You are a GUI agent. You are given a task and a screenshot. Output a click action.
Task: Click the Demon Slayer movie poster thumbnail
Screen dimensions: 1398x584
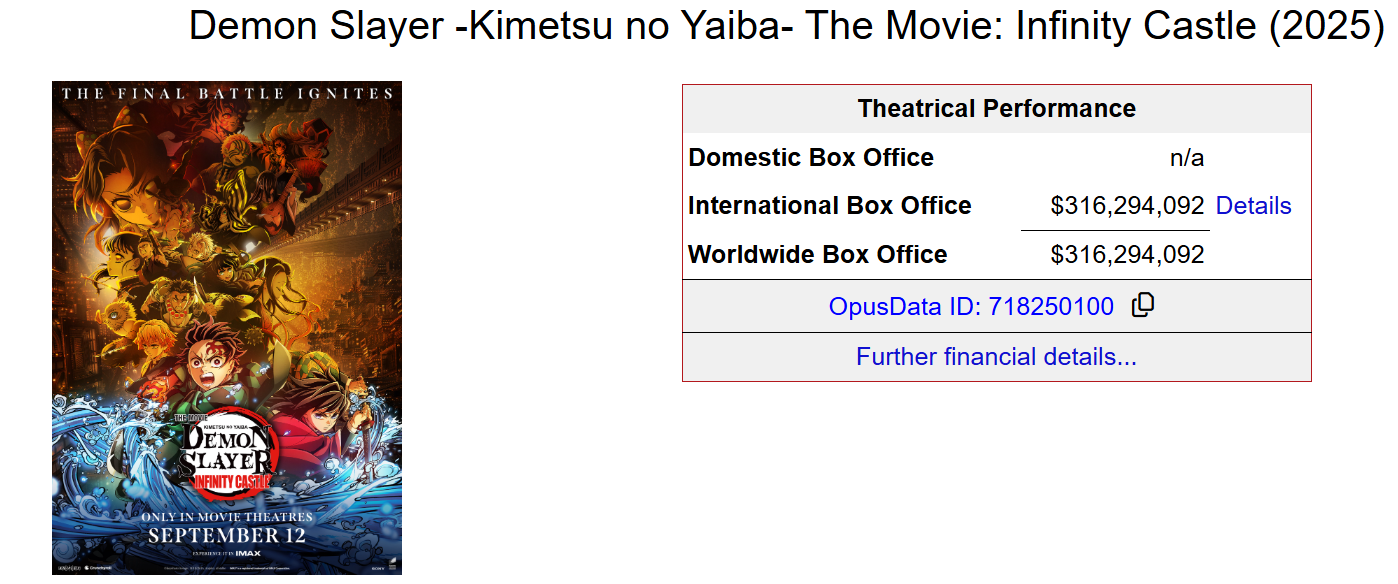(x=227, y=300)
